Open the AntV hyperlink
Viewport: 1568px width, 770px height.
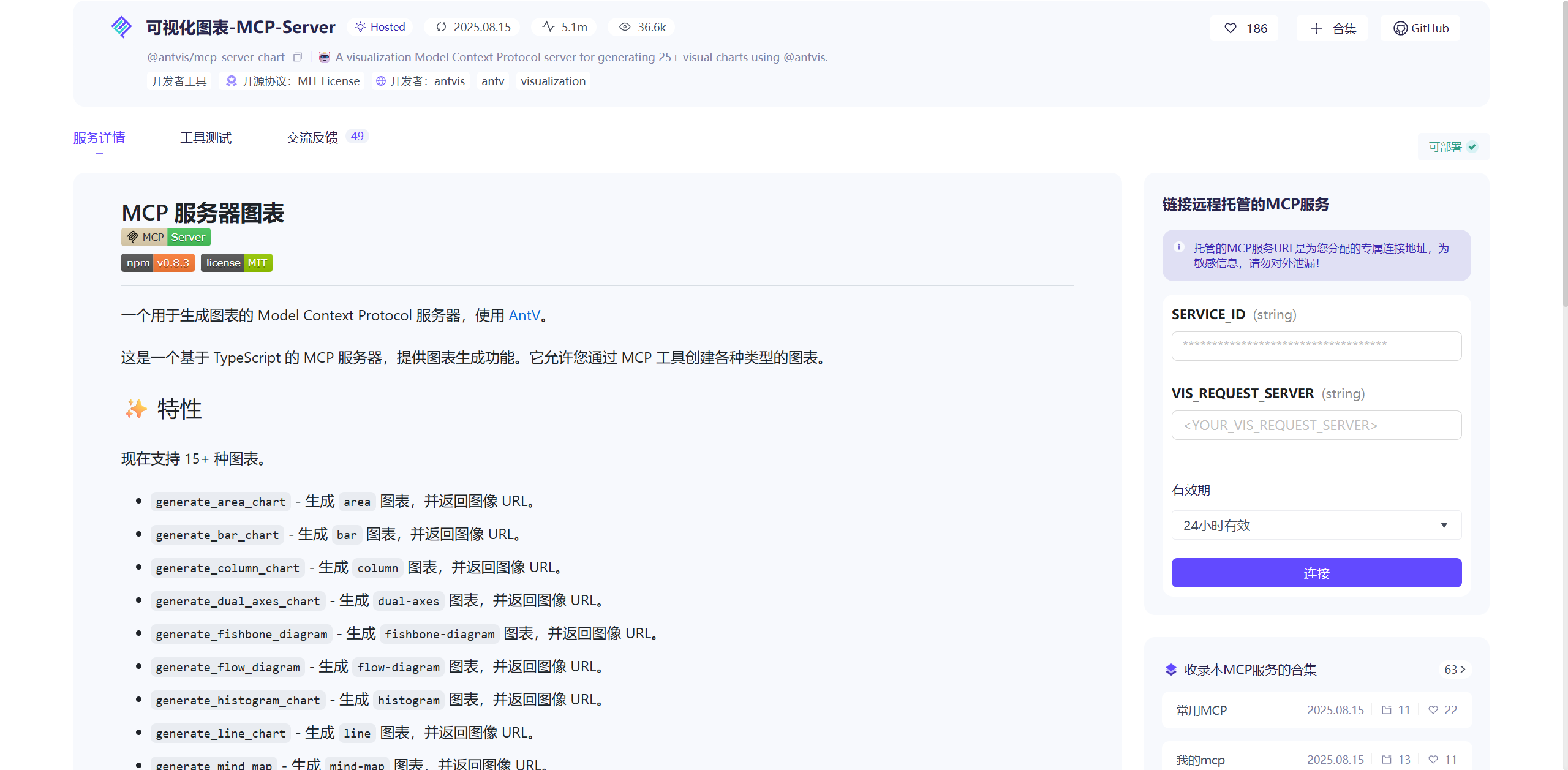[x=524, y=315]
